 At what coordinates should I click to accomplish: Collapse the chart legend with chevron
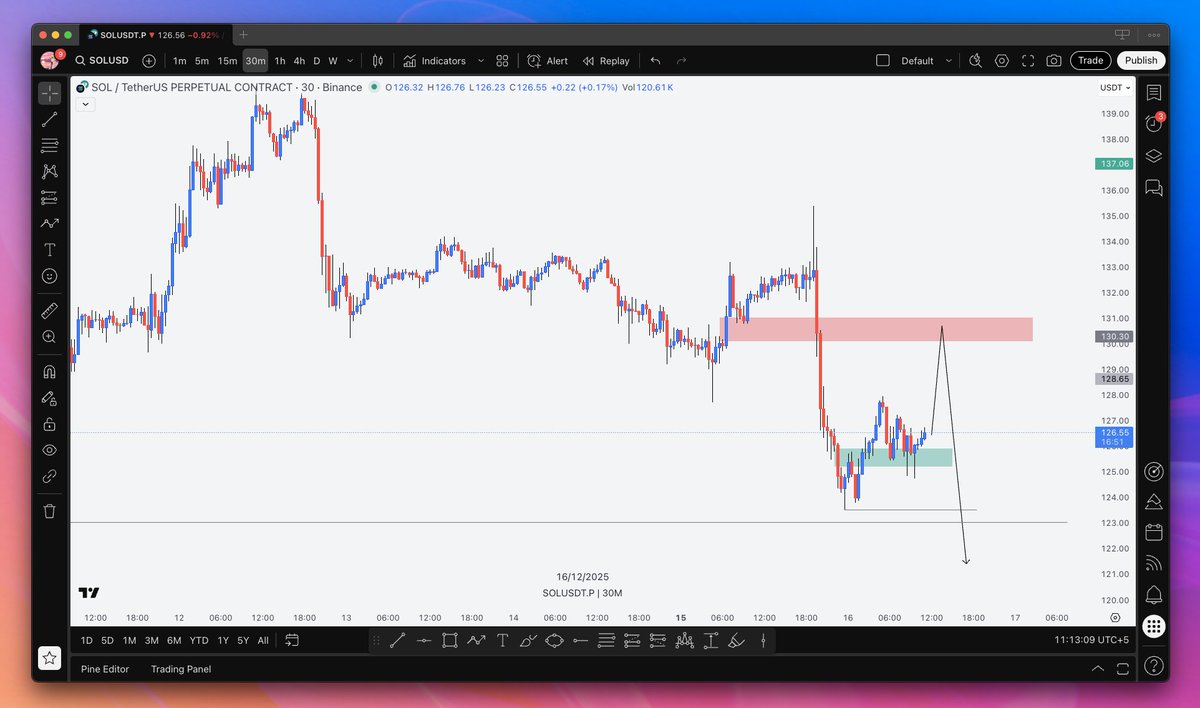click(85, 103)
